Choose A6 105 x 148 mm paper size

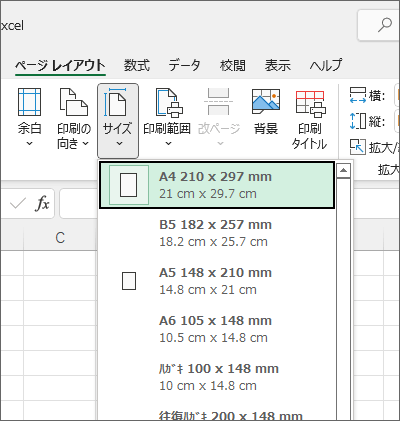click(x=217, y=329)
